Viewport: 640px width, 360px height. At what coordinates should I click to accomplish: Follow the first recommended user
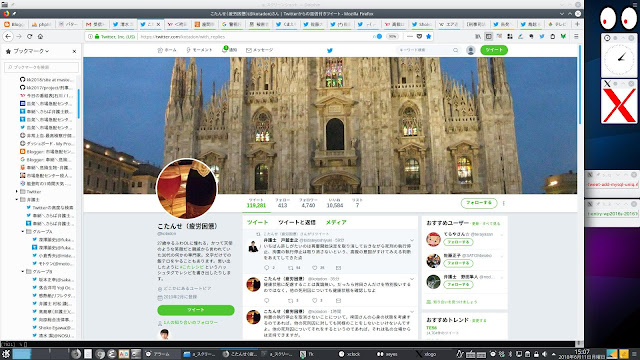point(458,242)
